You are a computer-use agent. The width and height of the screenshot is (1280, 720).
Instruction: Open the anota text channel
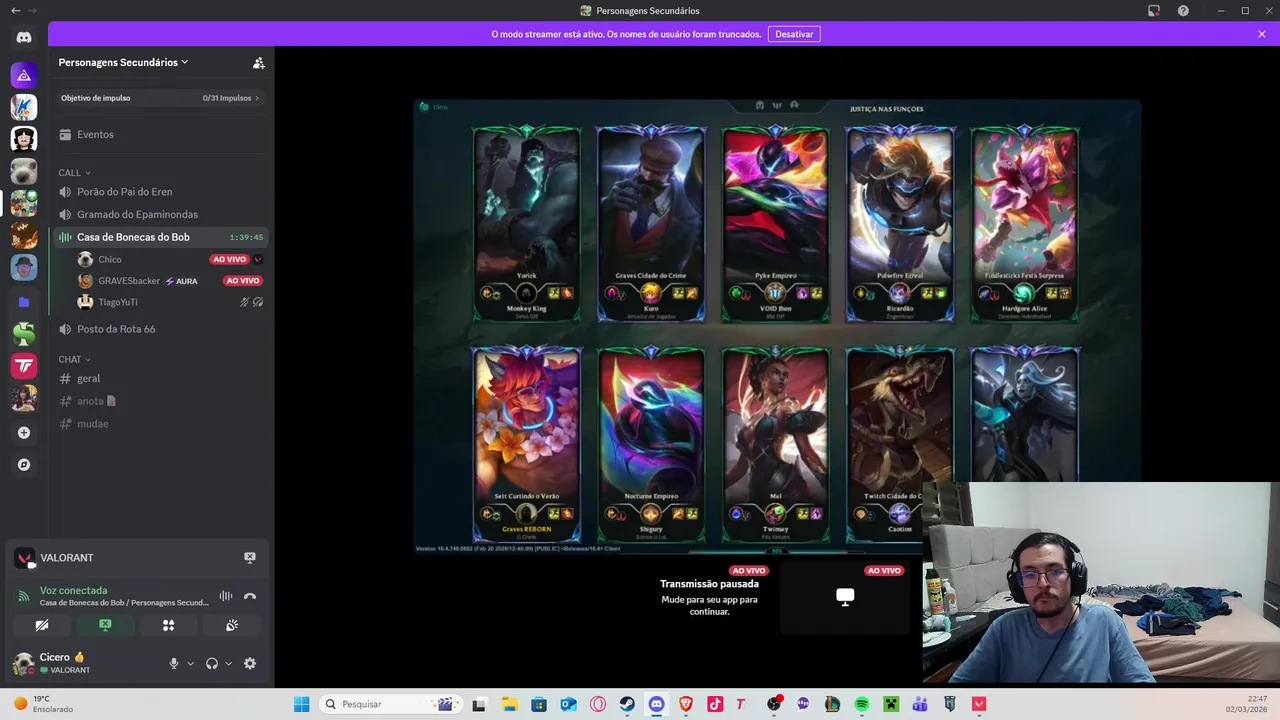point(161,401)
